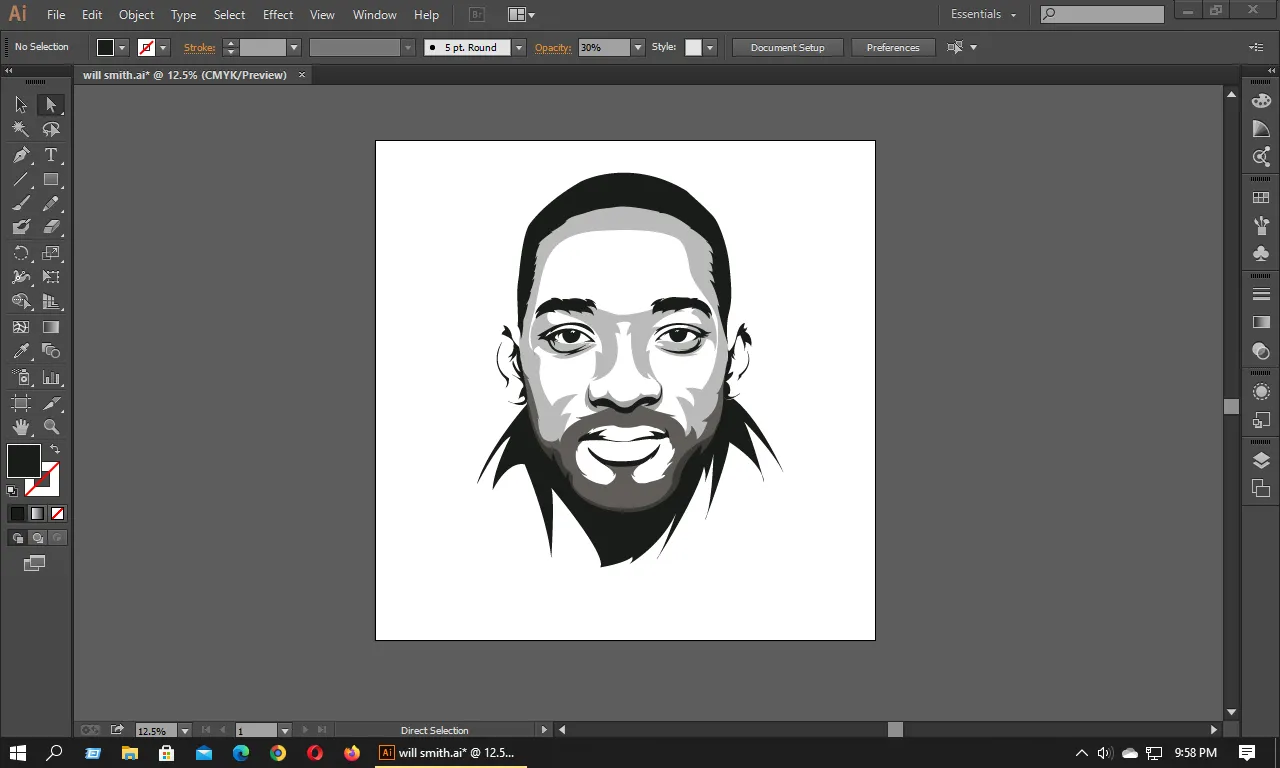Click the Preferences button
Viewport: 1280px width, 768px height.
click(x=893, y=47)
